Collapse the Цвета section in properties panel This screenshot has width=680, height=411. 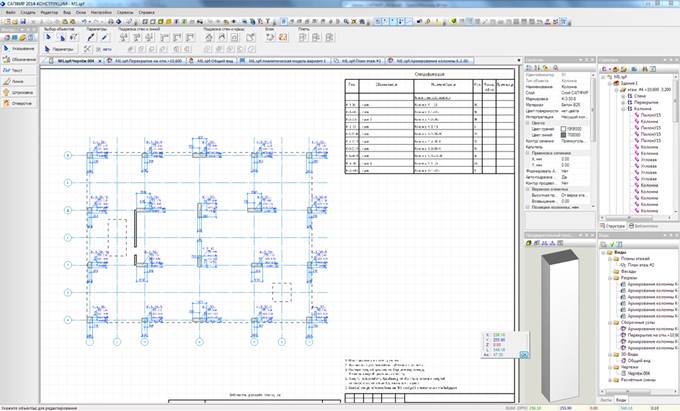(x=528, y=123)
